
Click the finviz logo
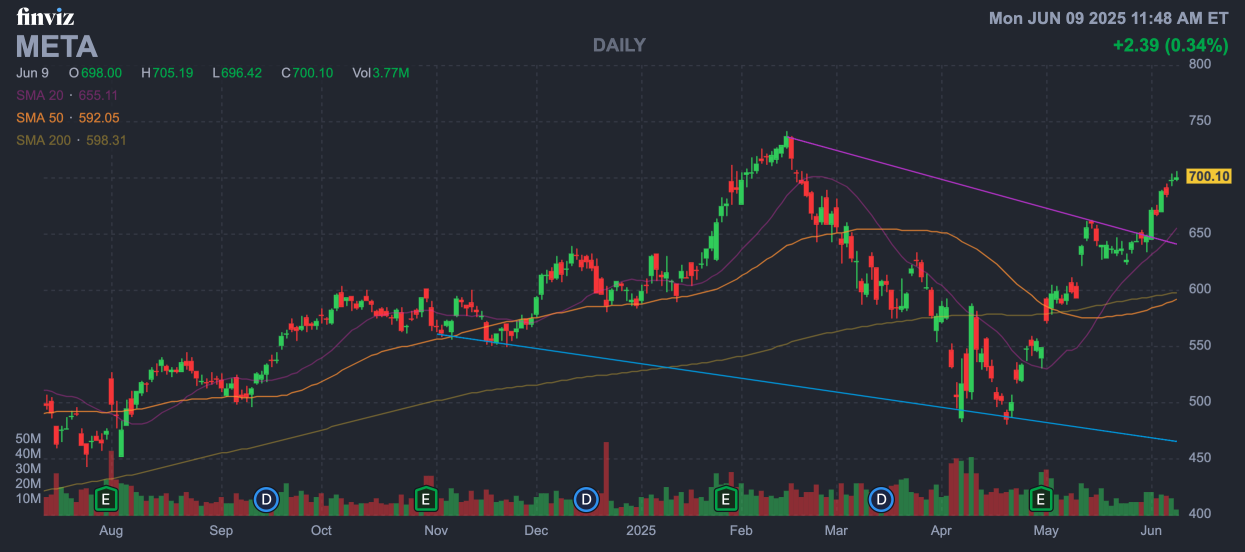point(45,16)
